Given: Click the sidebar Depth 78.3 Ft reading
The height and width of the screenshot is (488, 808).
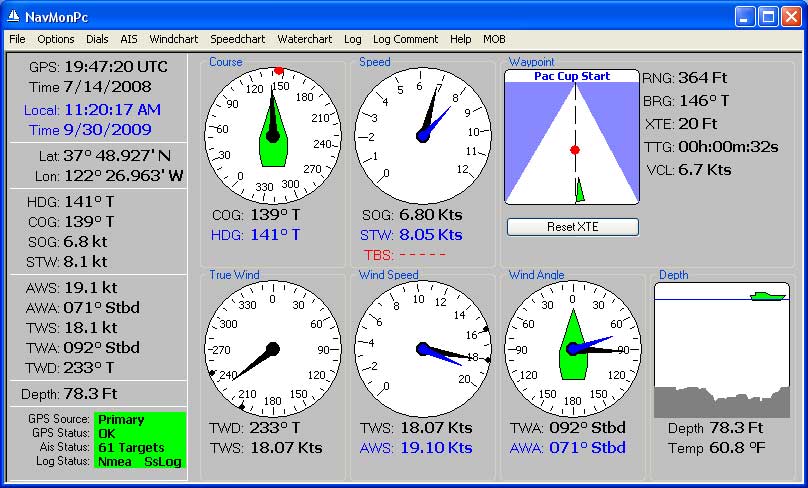Looking at the screenshot, I should click(x=69, y=394).
